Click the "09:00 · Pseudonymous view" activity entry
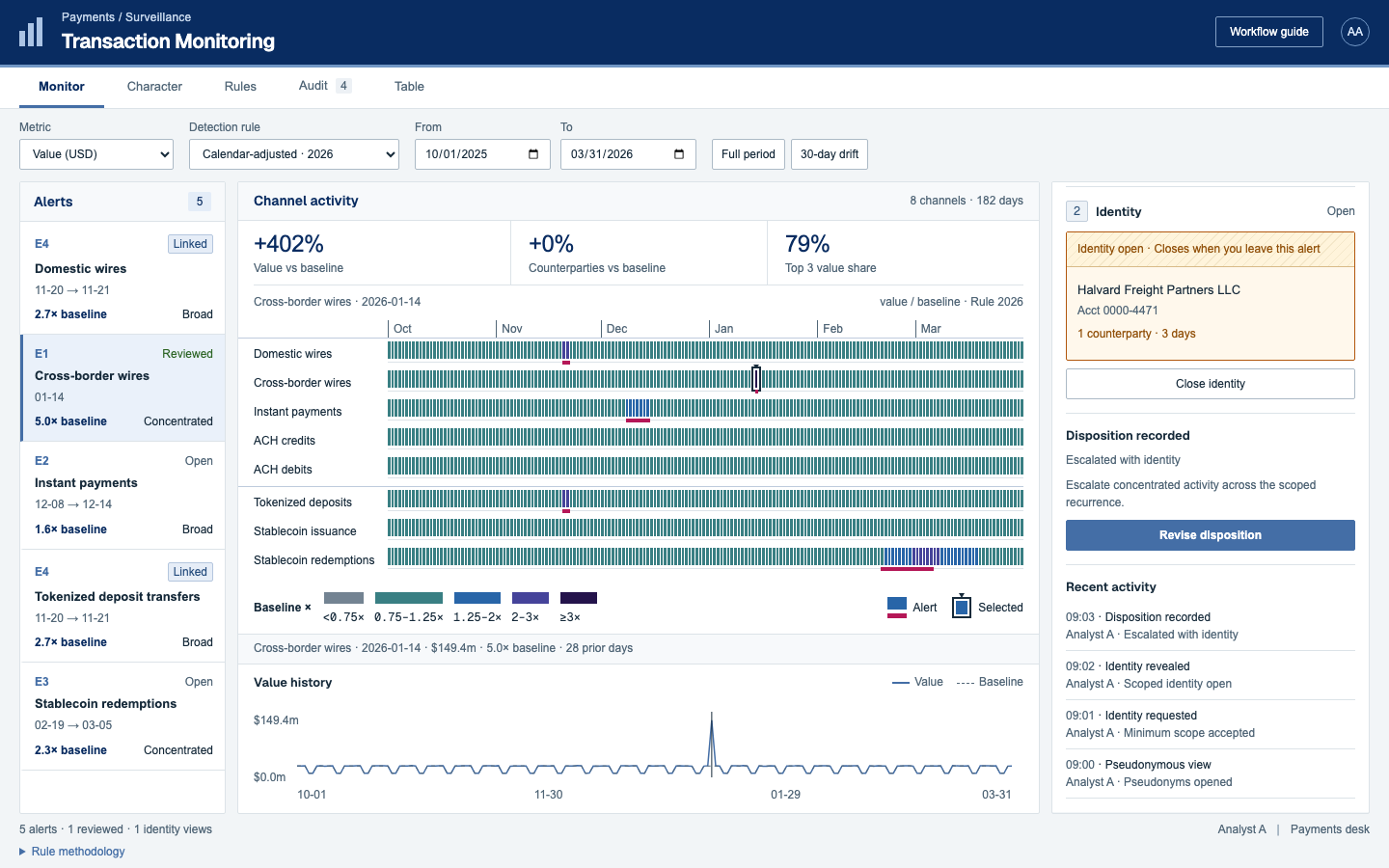The image size is (1389, 868). (x=1211, y=773)
